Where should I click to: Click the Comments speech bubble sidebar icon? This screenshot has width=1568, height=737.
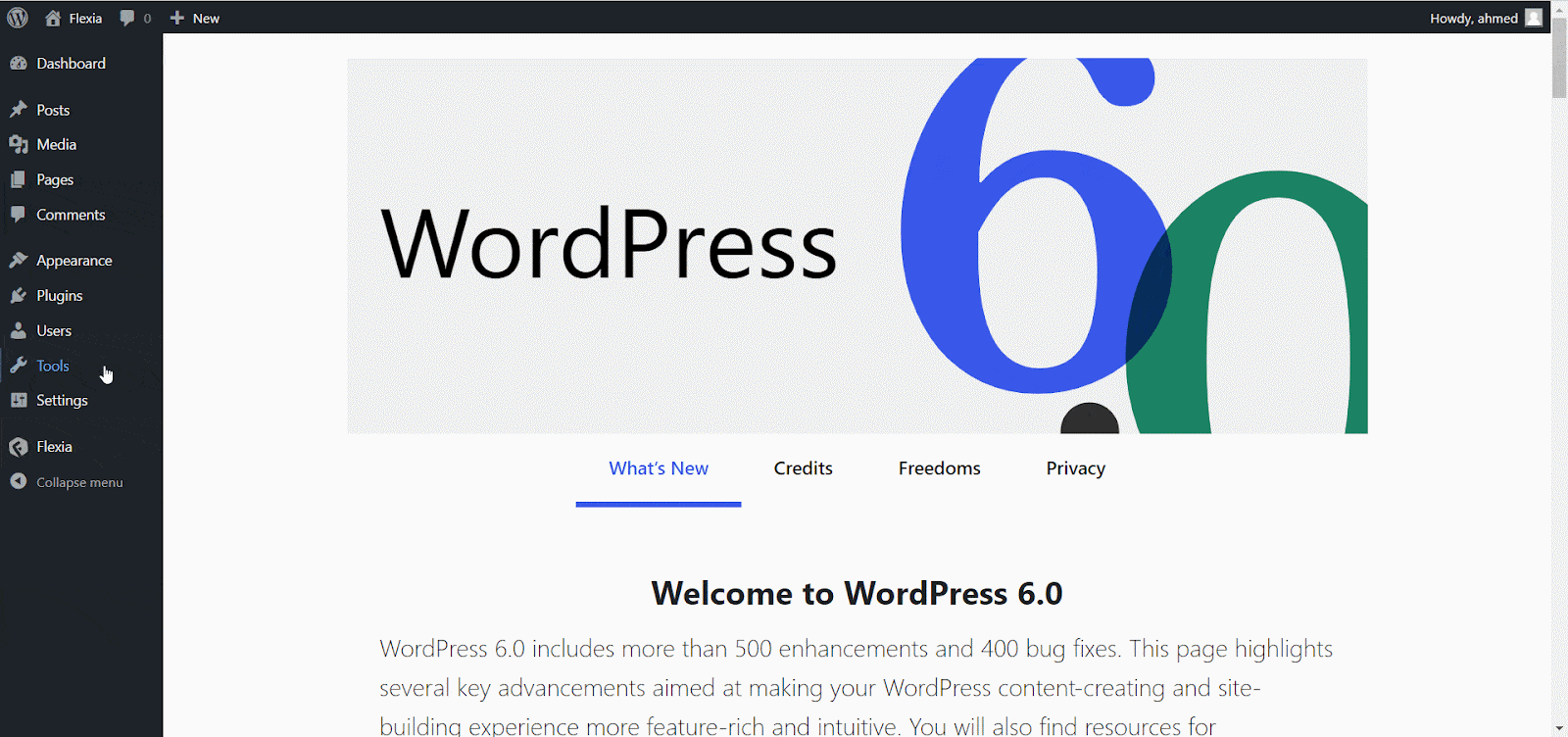18,215
